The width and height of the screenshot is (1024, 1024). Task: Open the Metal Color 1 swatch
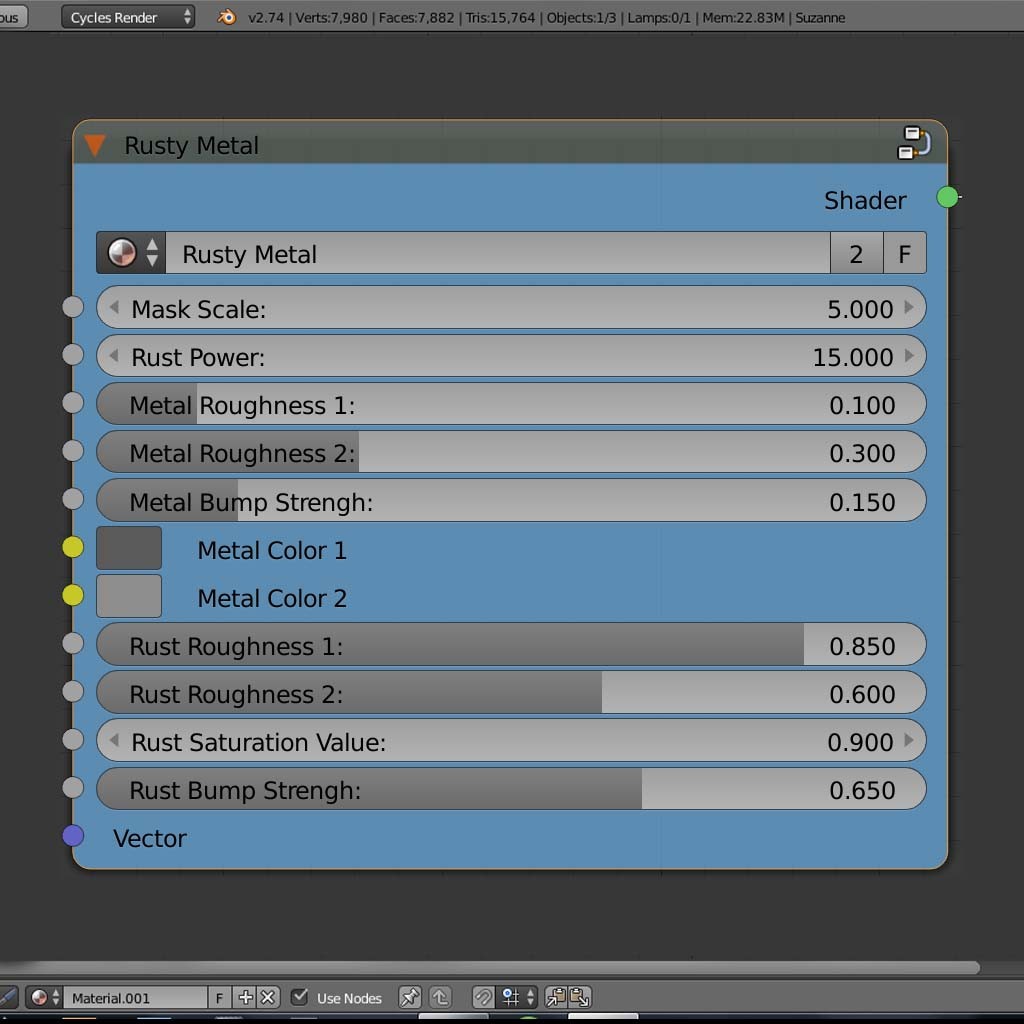pyautogui.click(x=129, y=548)
